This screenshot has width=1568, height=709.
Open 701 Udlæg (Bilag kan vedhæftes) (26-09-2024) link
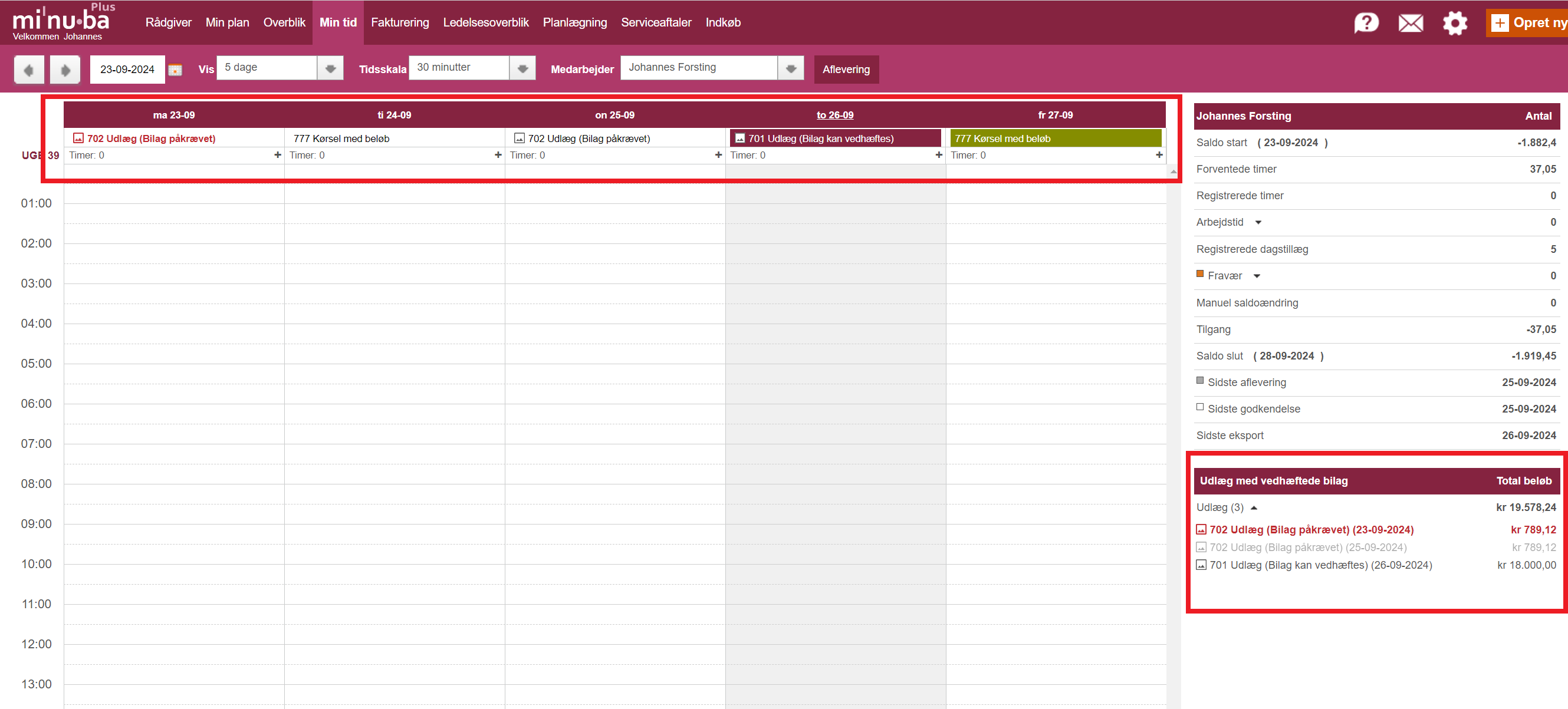tap(1320, 565)
